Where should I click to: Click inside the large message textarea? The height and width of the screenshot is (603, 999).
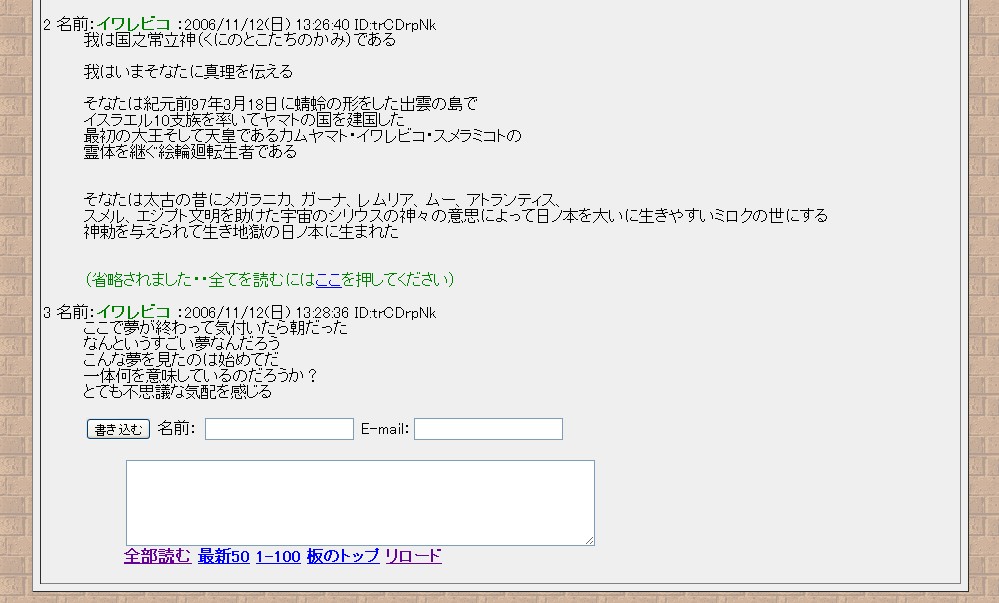tap(359, 502)
